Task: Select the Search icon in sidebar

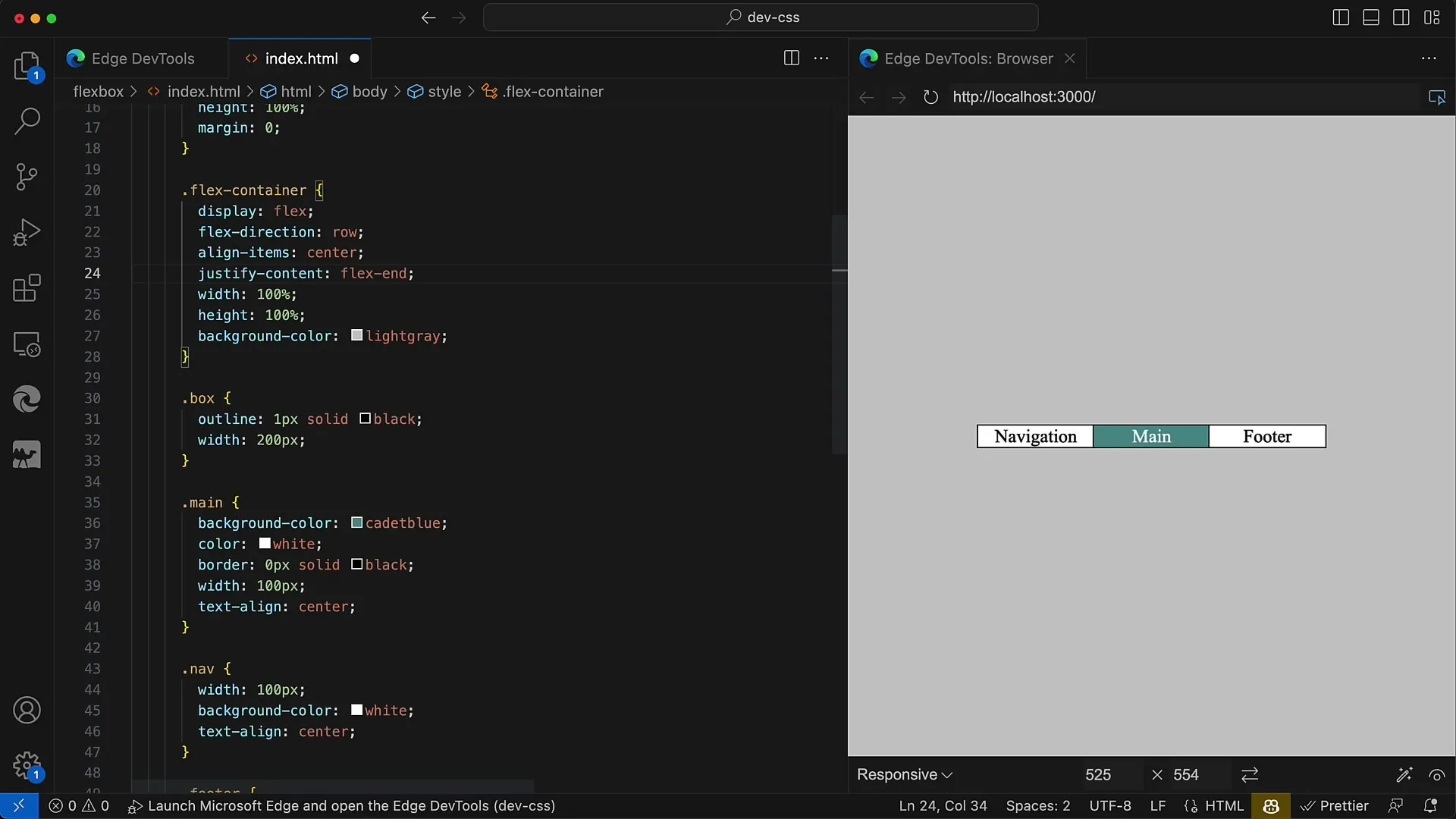Action: pos(27,120)
